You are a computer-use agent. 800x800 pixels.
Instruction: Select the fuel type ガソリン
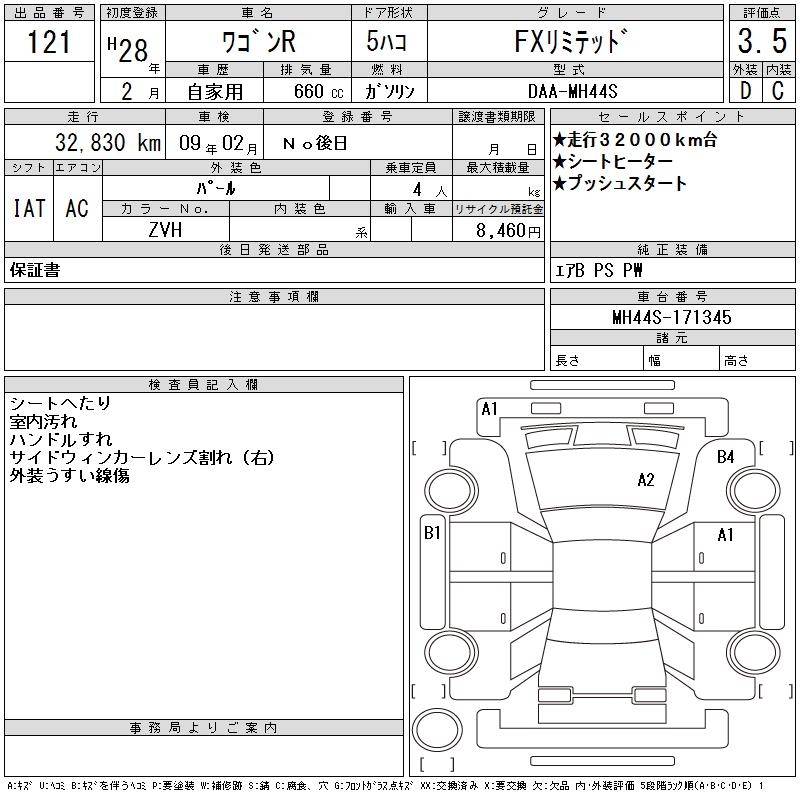point(389,91)
